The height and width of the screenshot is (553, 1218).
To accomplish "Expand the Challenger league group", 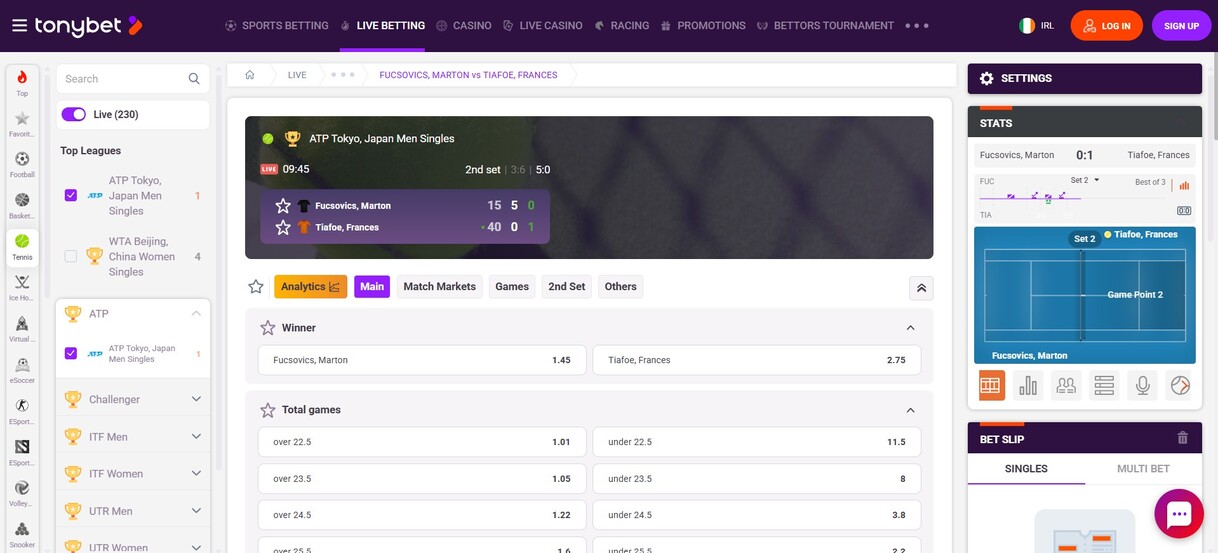I will coord(196,399).
